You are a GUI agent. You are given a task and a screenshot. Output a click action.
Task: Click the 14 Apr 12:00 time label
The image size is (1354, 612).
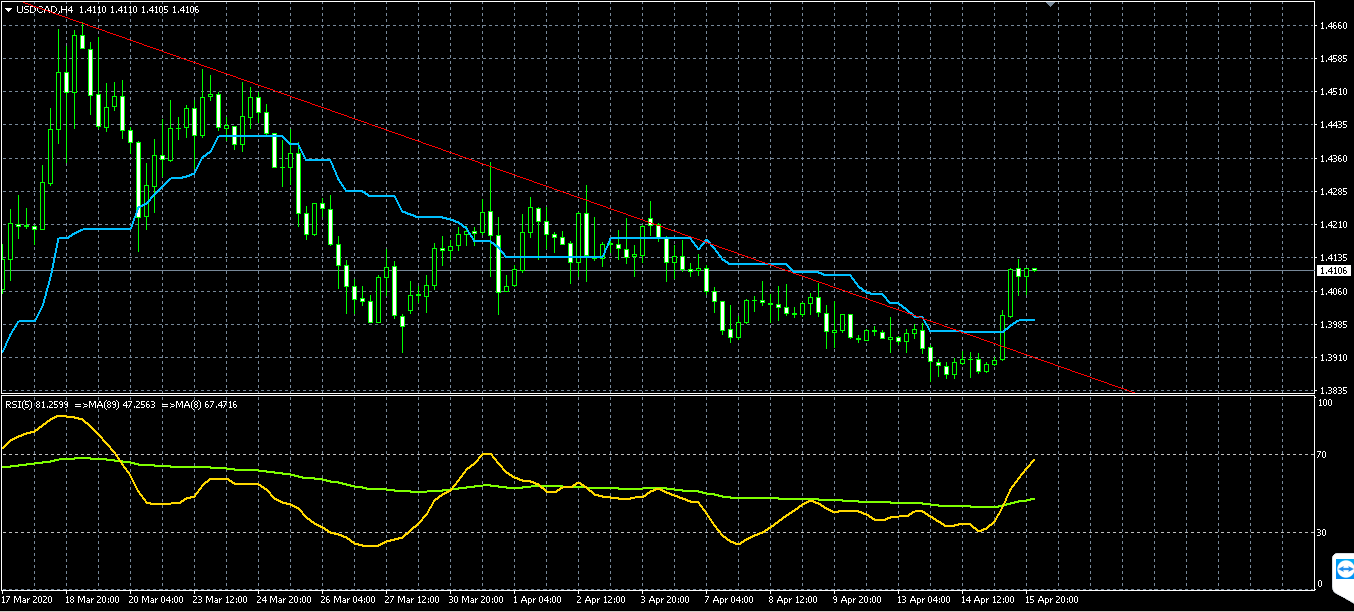[x=989, y=601]
